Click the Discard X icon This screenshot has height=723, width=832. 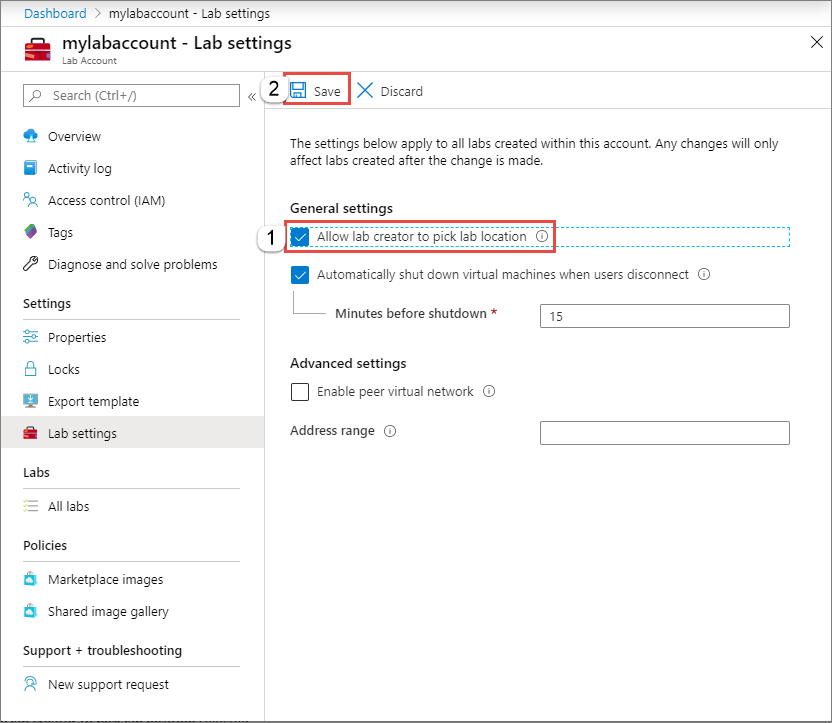tap(365, 90)
